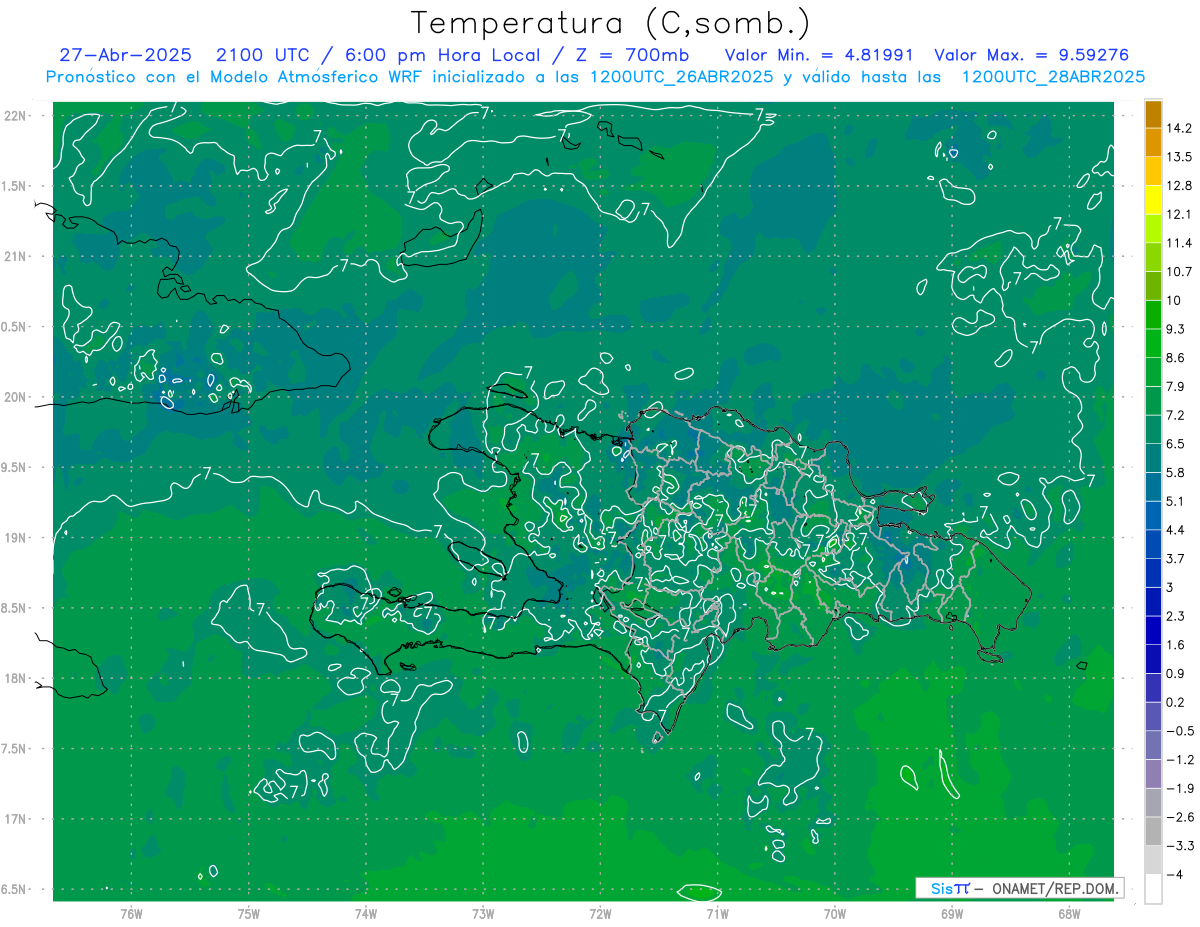Click "1200UTC_28ABR2025" valid-until time text

click(1052, 77)
